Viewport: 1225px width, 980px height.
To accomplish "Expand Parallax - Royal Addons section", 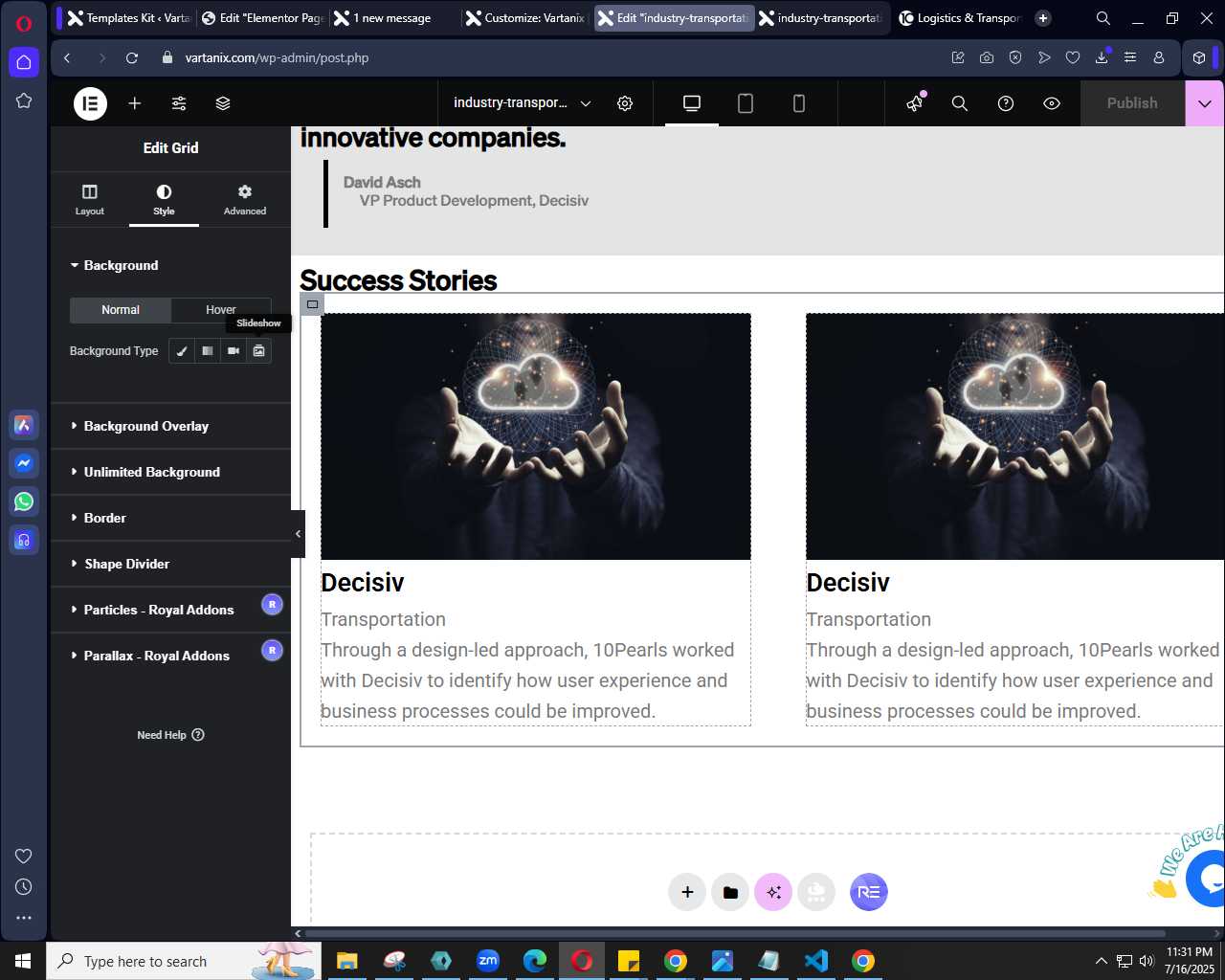I will tap(170, 656).
